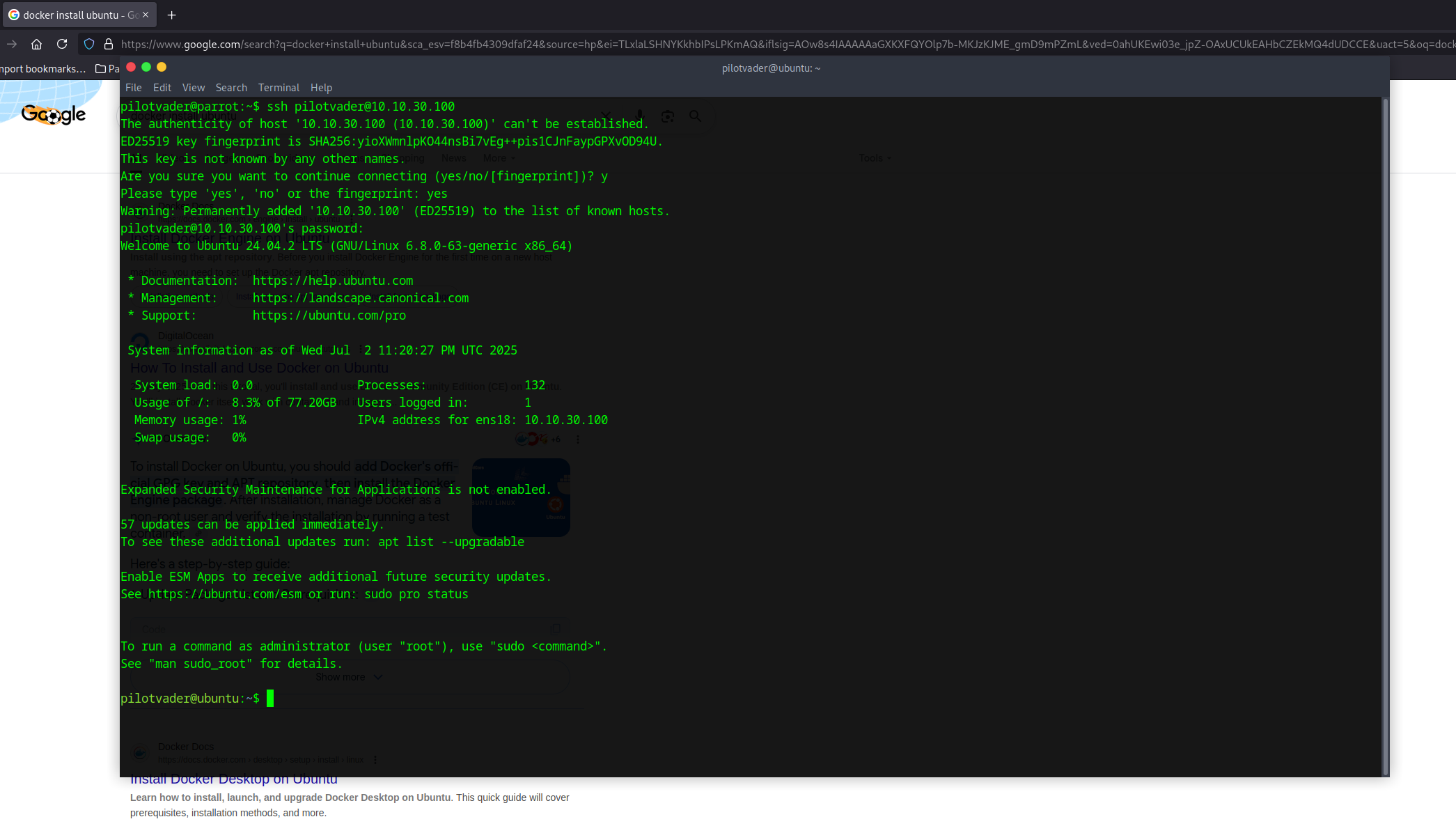This screenshot has width=1456, height=833.
Task: Reload the current page
Action: tap(62, 43)
